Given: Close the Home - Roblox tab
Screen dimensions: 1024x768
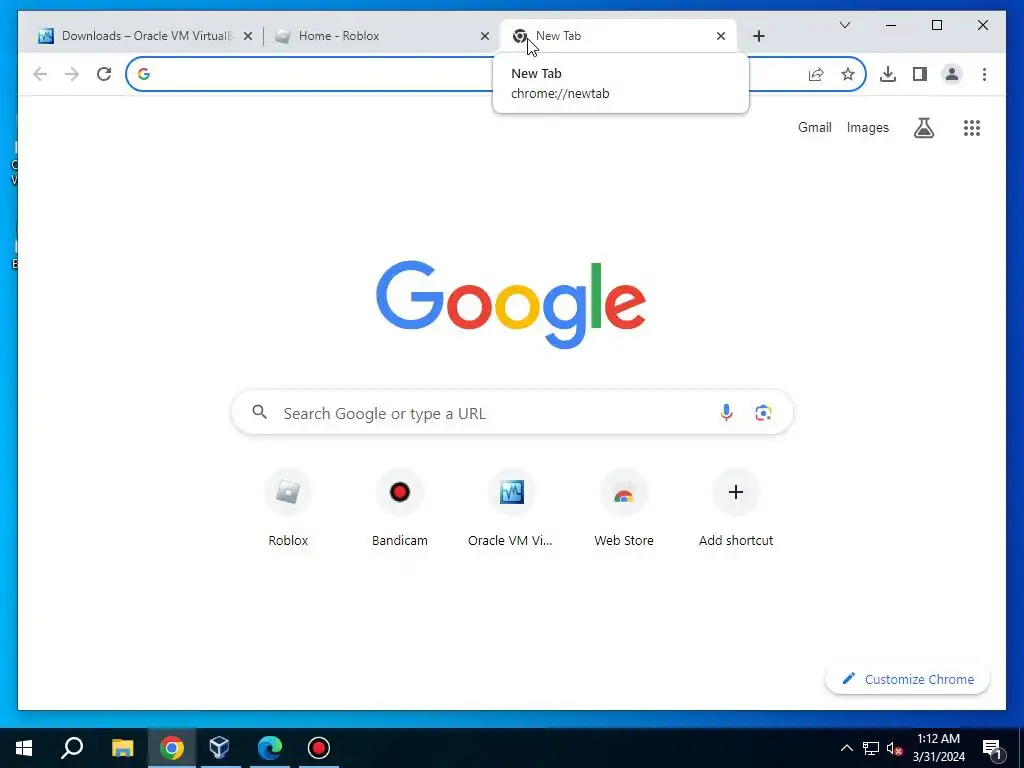Looking at the screenshot, I should [485, 37].
